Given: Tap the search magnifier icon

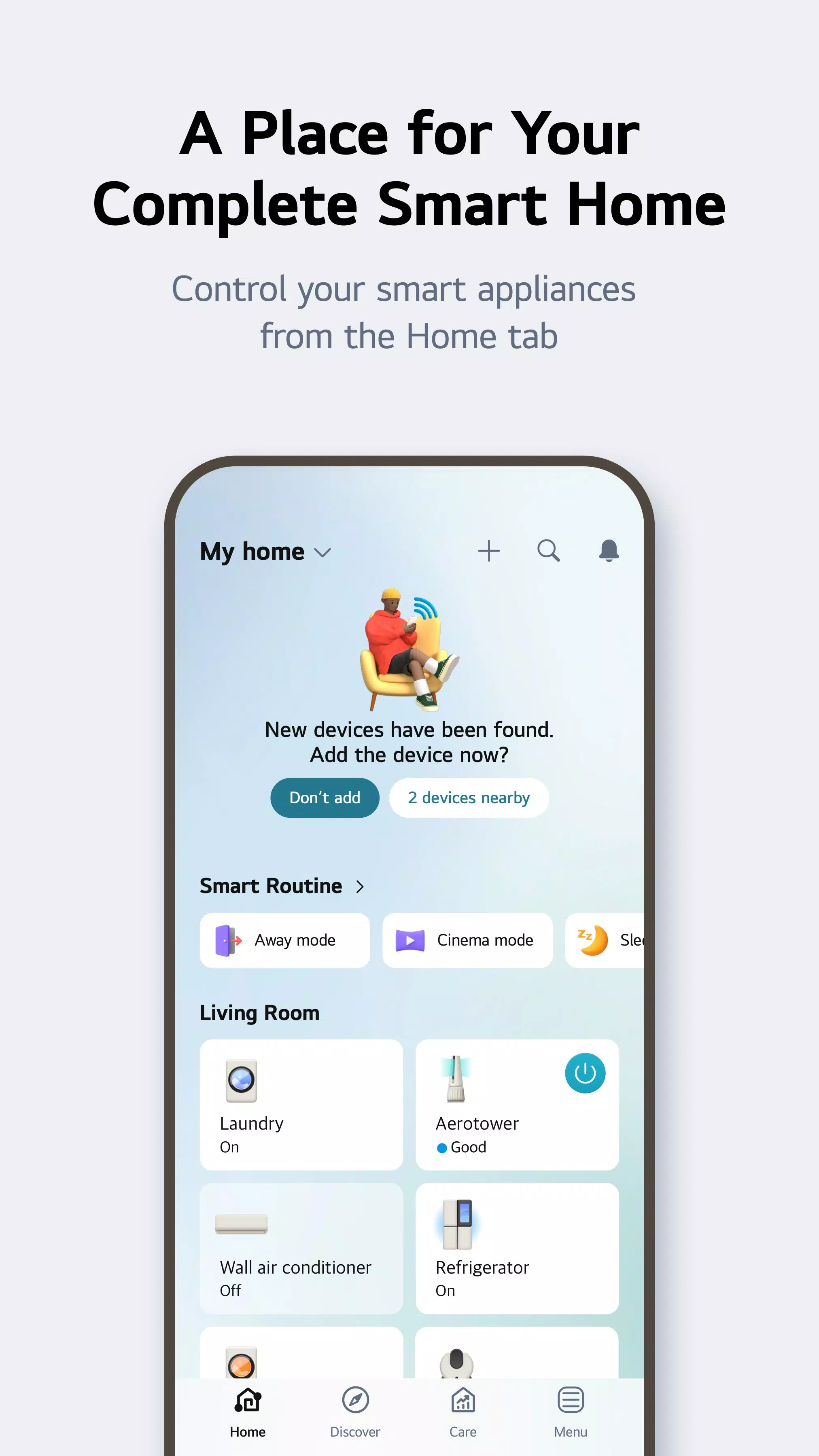Looking at the screenshot, I should tap(549, 550).
